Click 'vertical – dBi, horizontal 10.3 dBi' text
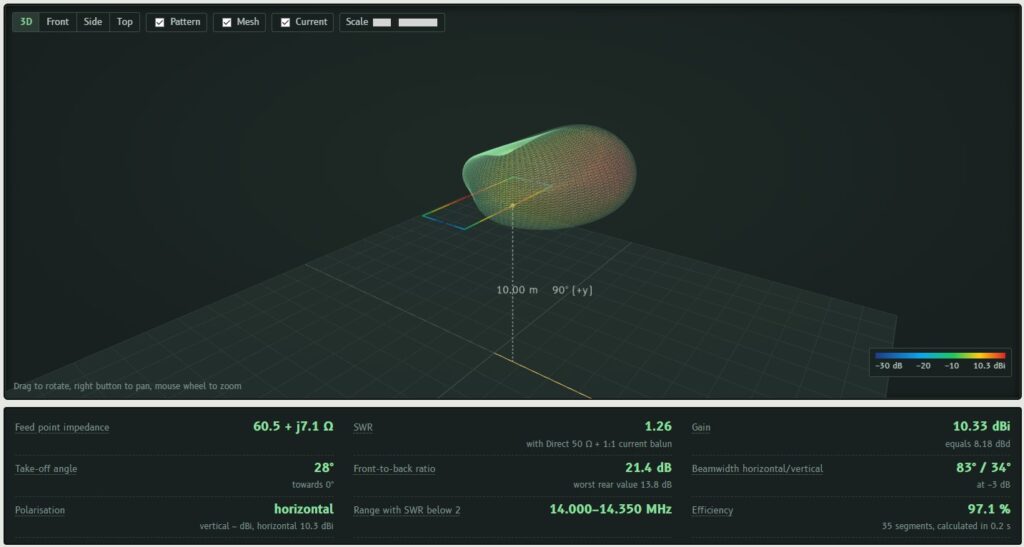Screen dimensions: 1024x547 point(266,526)
